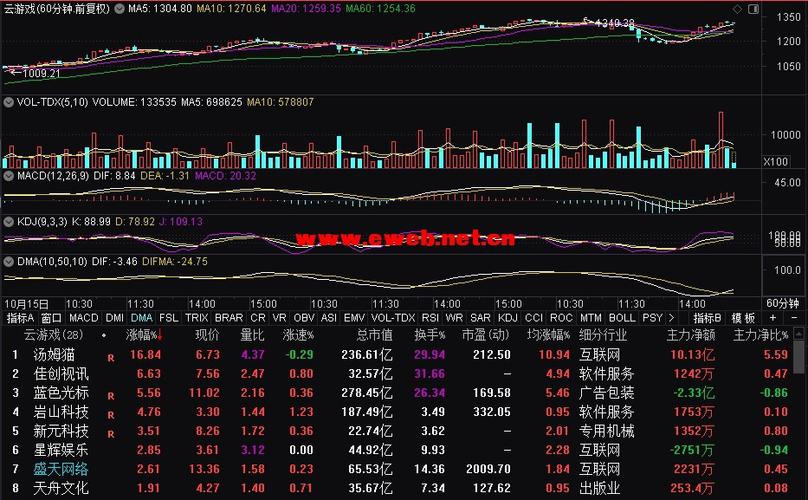Click the dot marker column header

tap(104, 335)
